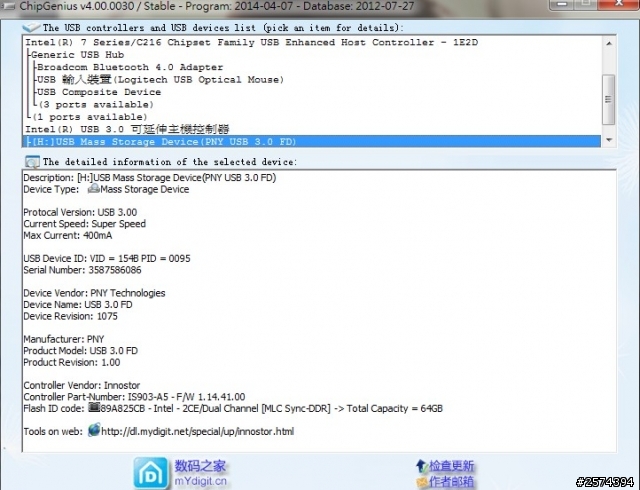Screen dimensions: 640x490
Task: Click the Description line in details
Action: (x=150, y=178)
